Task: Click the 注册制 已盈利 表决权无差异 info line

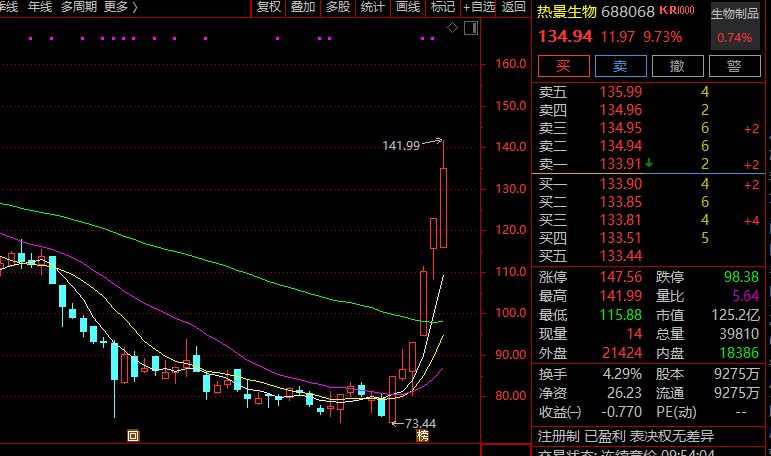Action: point(625,436)
